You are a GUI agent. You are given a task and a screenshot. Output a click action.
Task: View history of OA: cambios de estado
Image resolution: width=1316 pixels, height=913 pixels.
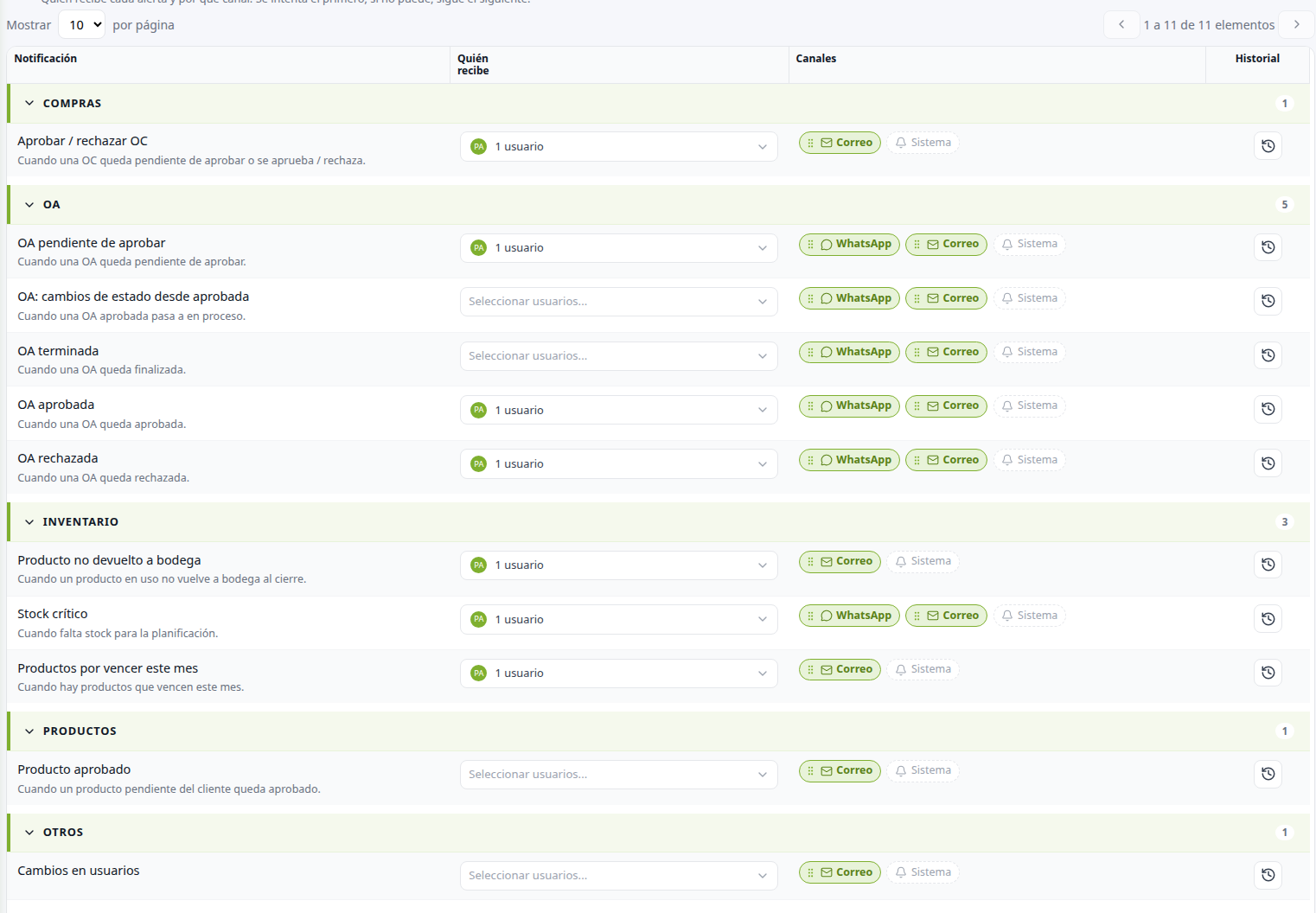click(1268, 301)
